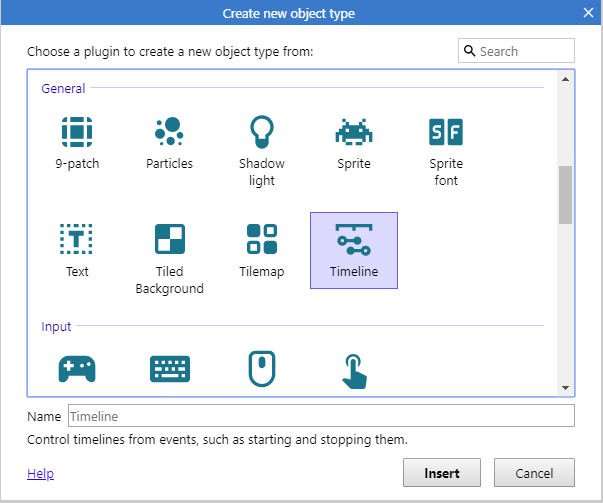603x503 pixels.
Task: Click into the Name text field
Action: coord(321,416)
